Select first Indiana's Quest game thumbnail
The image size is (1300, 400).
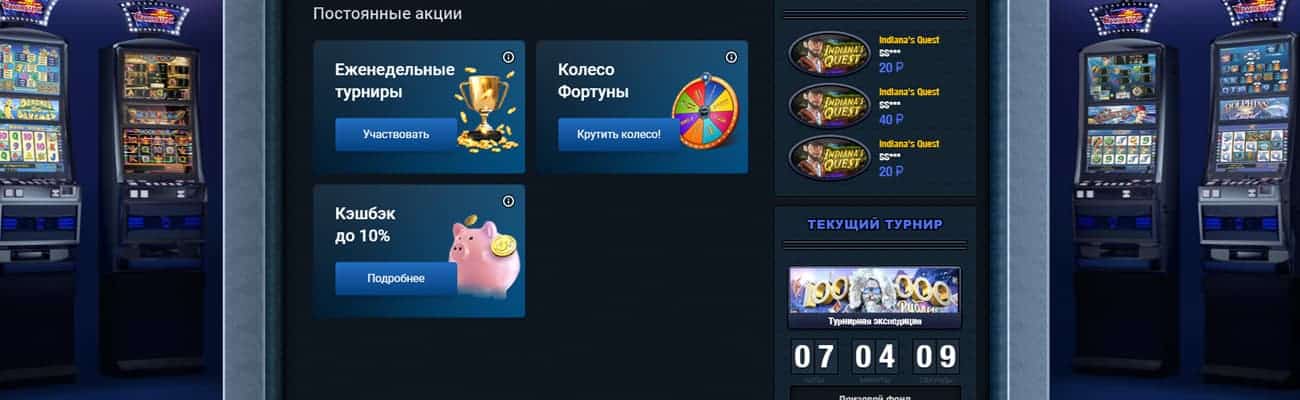(829, 53)
